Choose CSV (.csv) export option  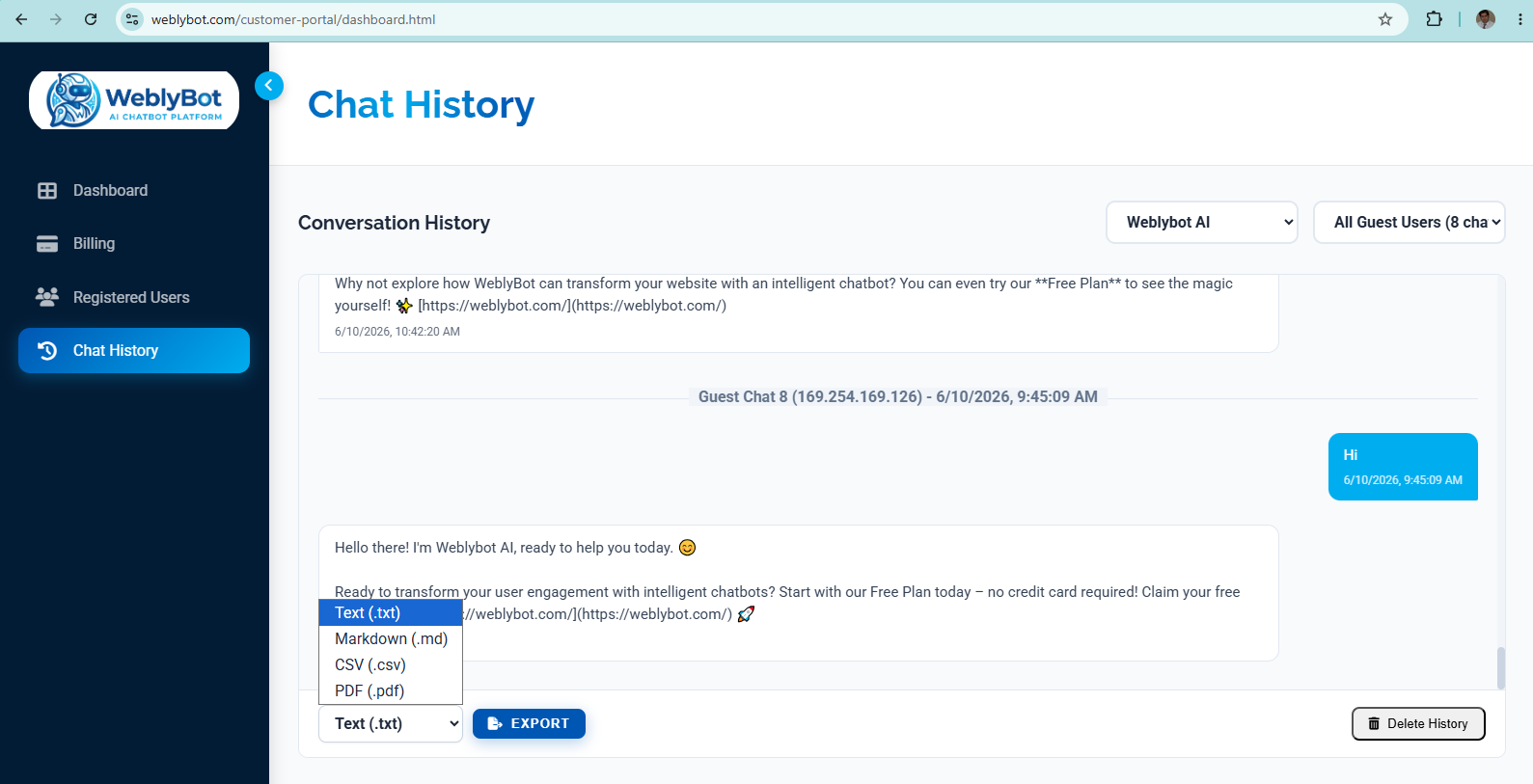click(391, 665)
